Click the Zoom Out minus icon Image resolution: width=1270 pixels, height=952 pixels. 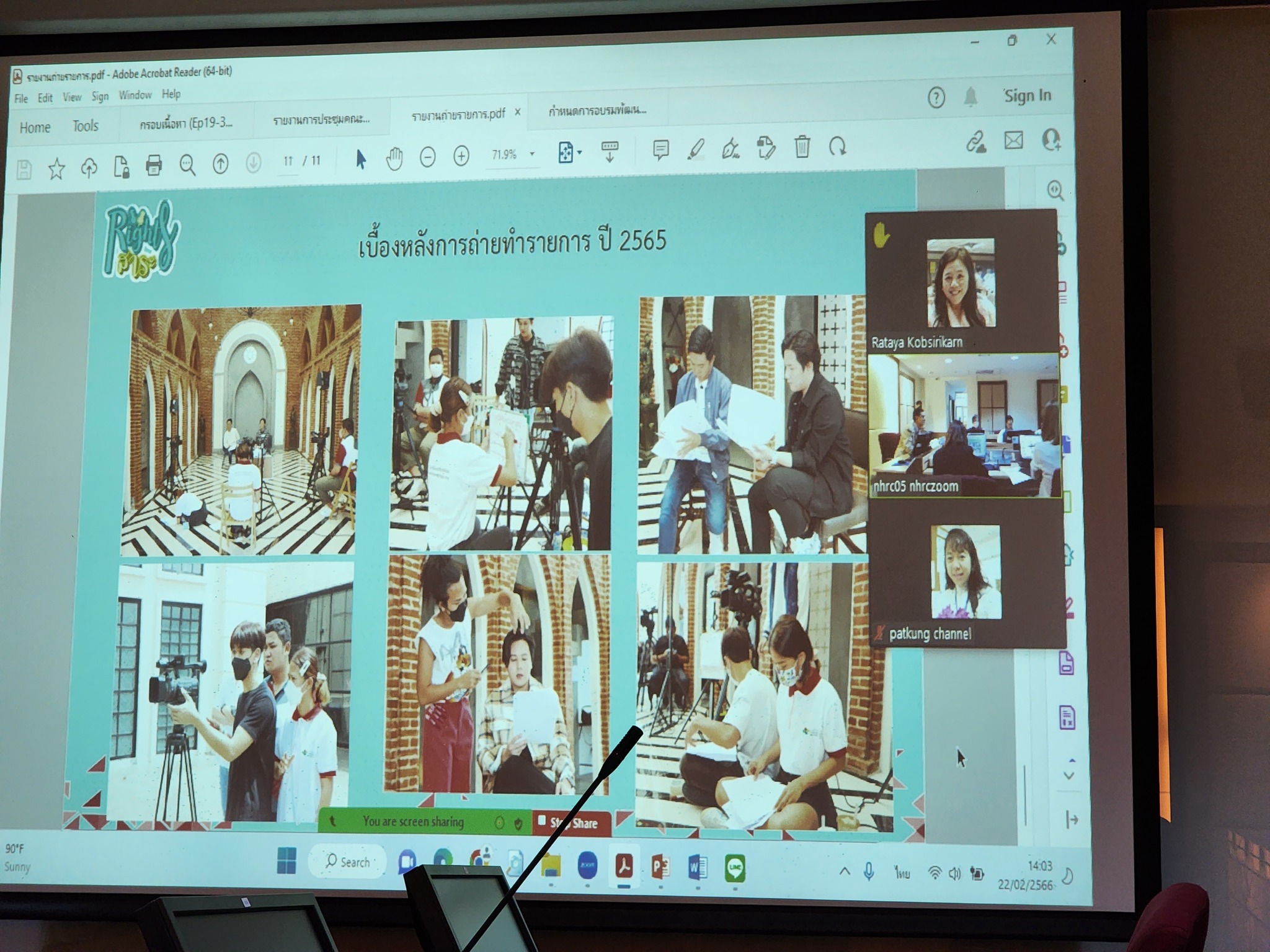click(427, 157)
